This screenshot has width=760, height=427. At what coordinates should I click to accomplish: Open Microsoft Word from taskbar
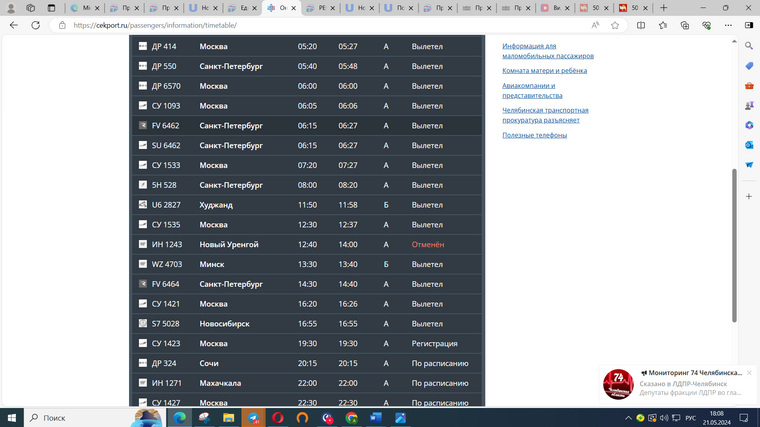point(376,418)
